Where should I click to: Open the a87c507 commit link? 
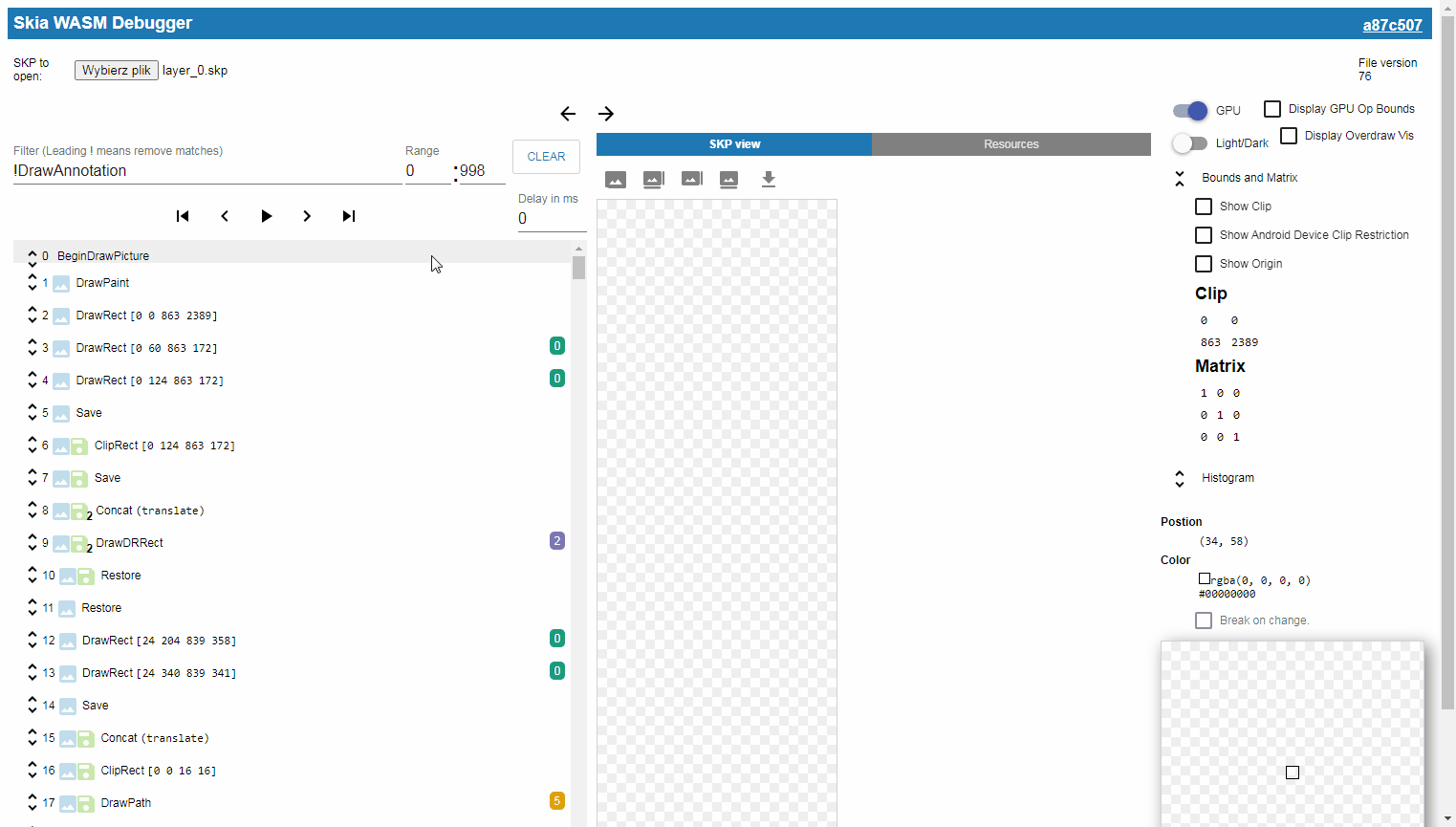pos(1392,26)
